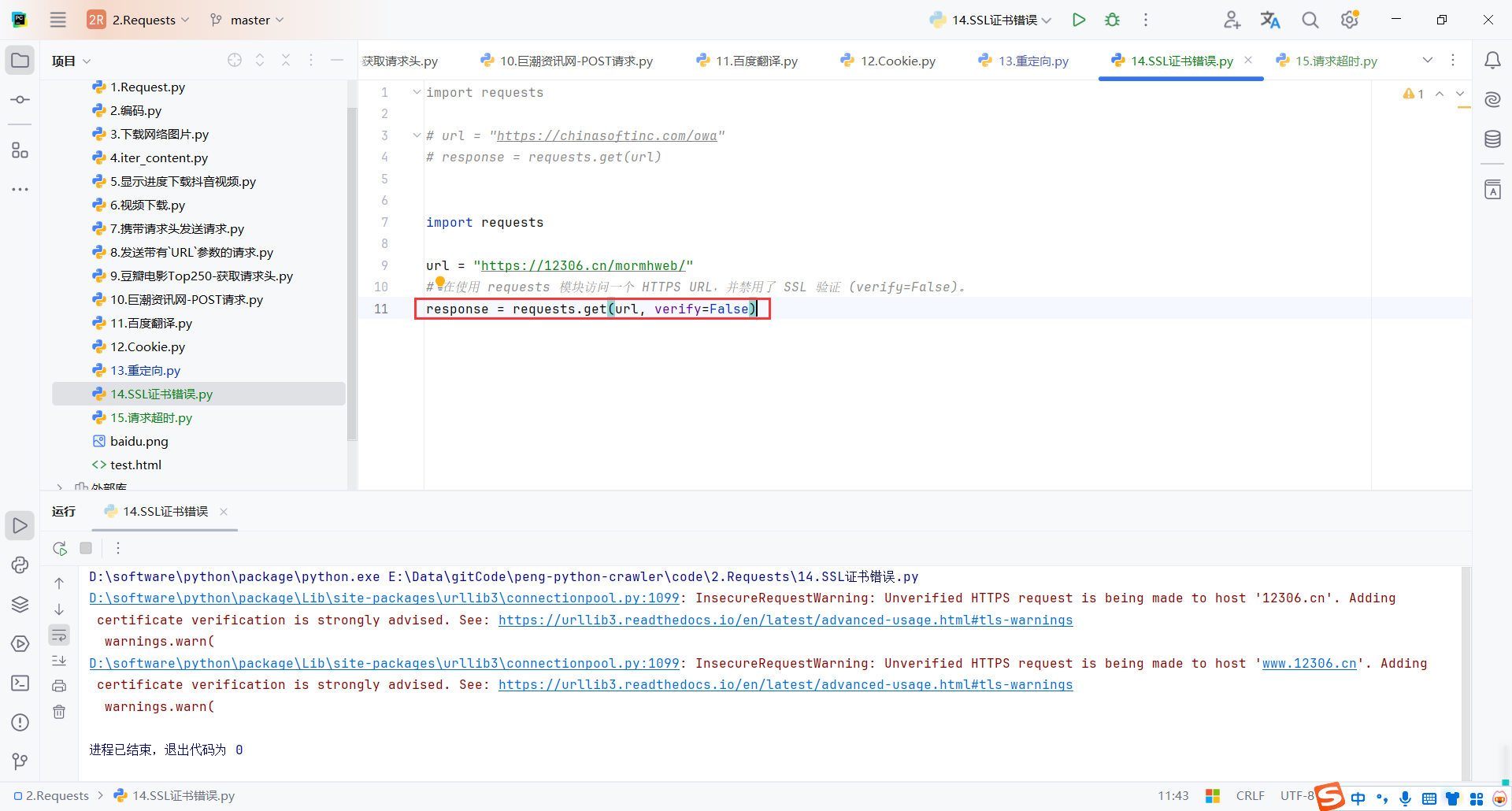The width and height of the screenshot is (1512, 811).
Task: Fold the import block at line 1
Action: [x=417, y=92]
